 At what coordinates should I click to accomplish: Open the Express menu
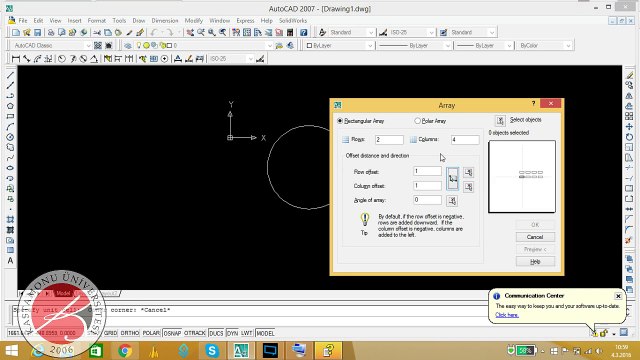tap(245, 20)
